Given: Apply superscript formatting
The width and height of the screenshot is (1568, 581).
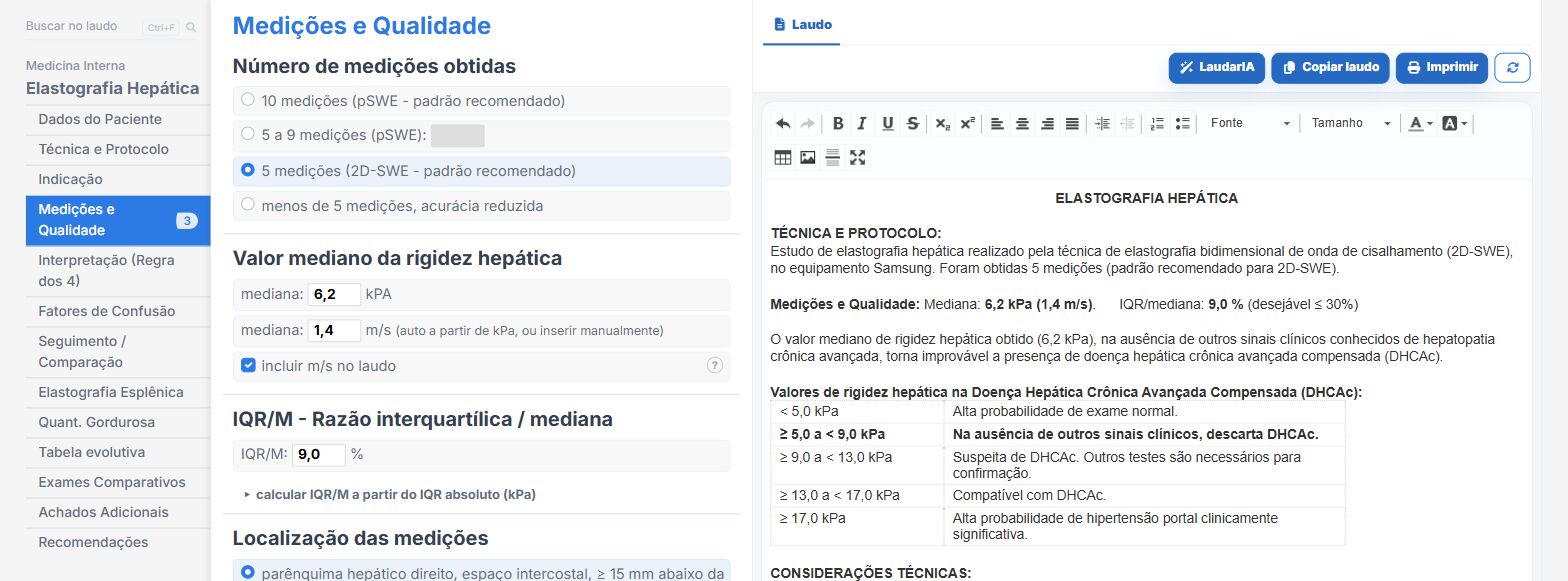Looking at the screenshot, I should click(967, 123).
